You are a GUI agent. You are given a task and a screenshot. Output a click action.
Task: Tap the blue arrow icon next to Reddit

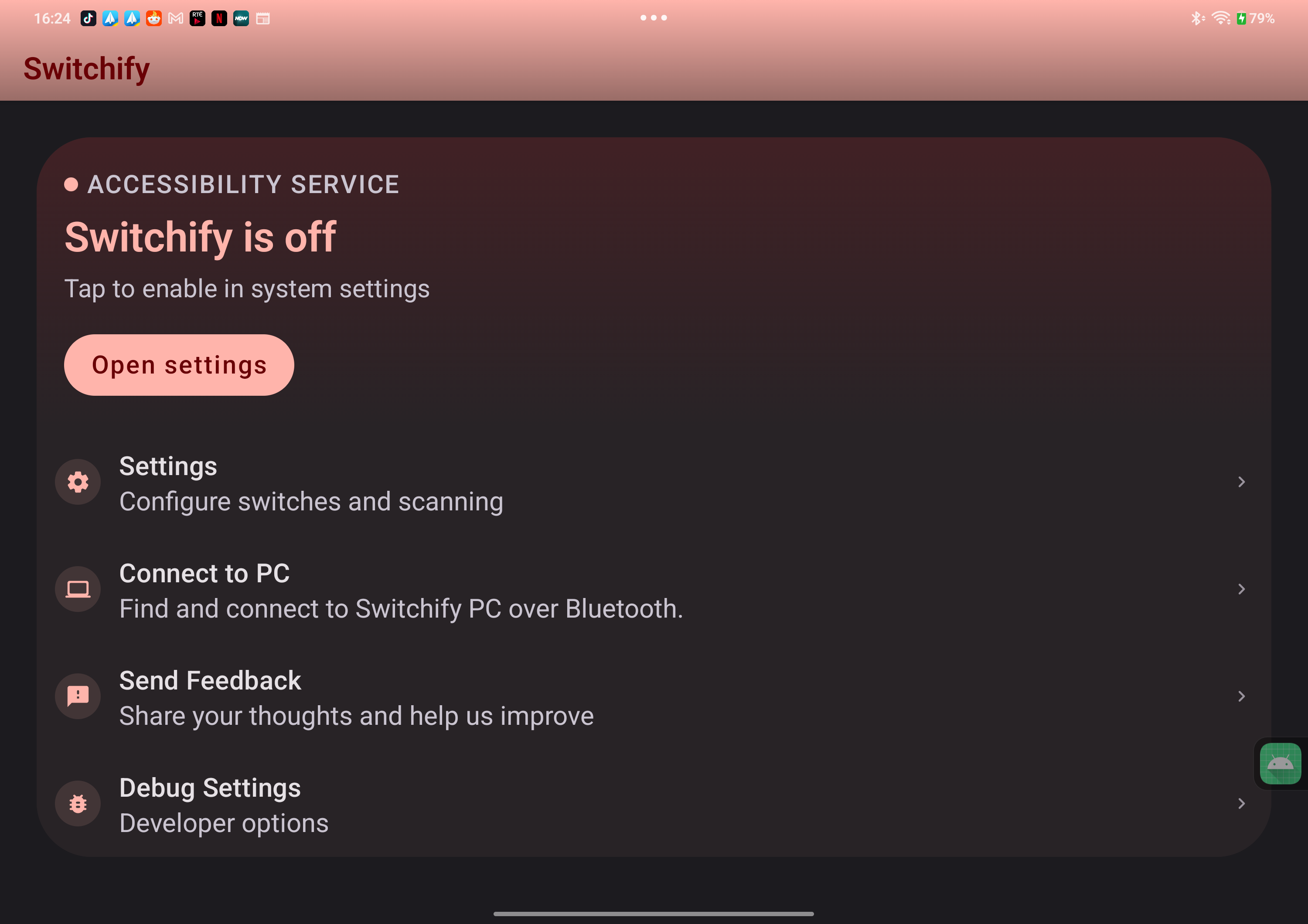coord(132,18)
